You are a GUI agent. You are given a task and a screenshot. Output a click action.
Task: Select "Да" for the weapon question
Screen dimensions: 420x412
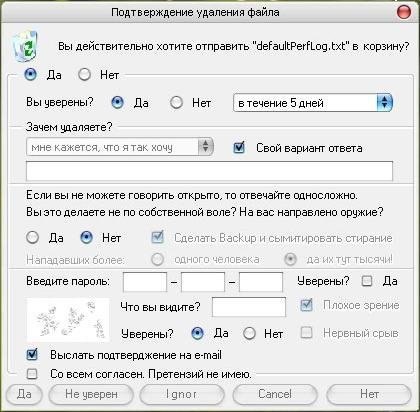pos(32,238)
